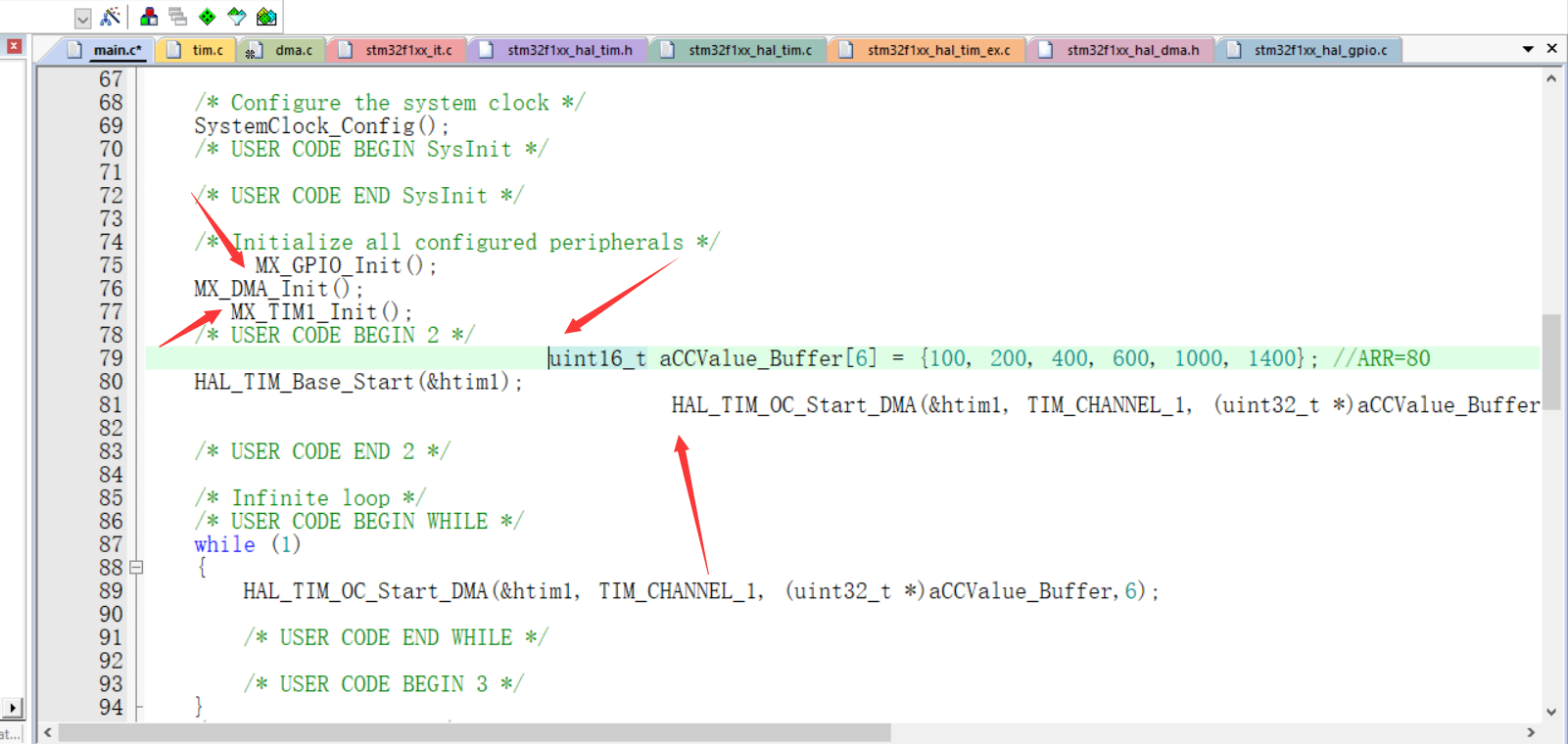Screen dimensions: 1568x744
Task: Open Manage Project Items blocks icon
Action: pos(149,17)
